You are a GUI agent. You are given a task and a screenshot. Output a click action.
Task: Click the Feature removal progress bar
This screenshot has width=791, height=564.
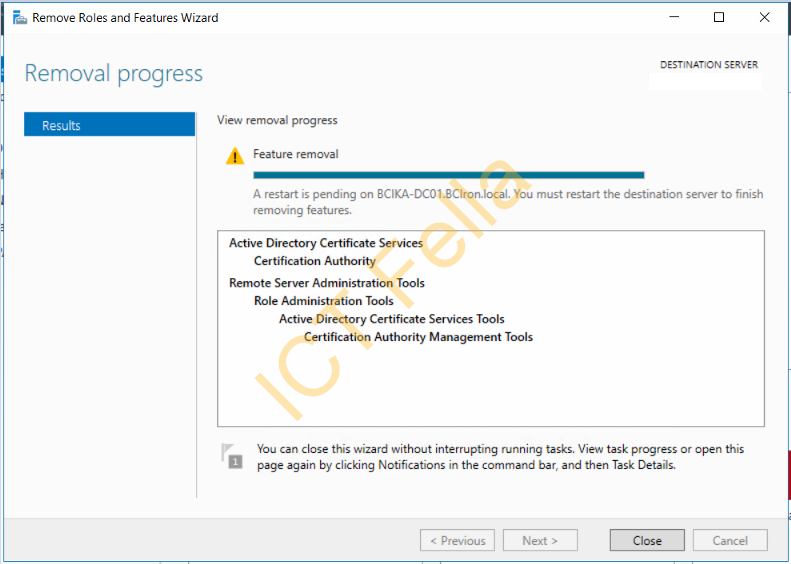tap(448, 175)
